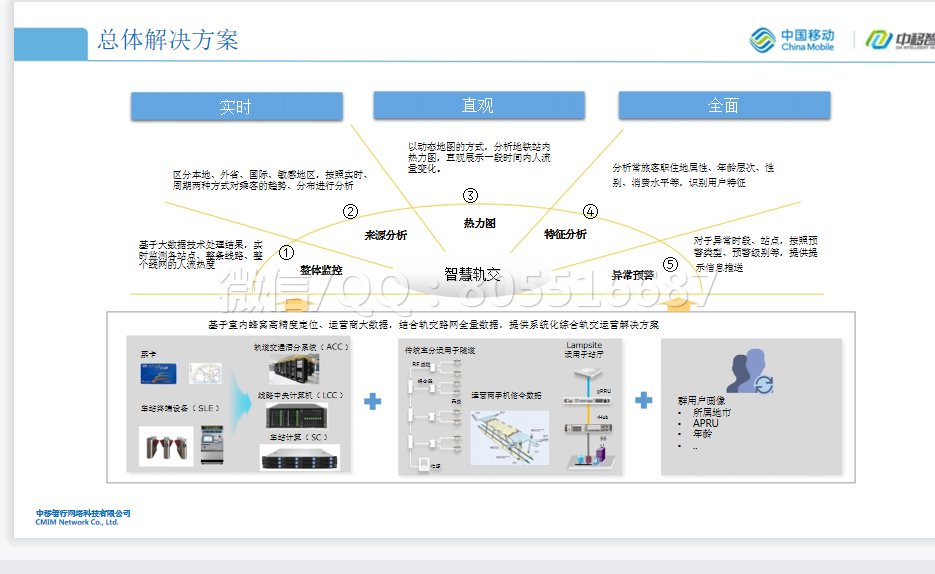Click the group user portrait icon

point(750,371)
